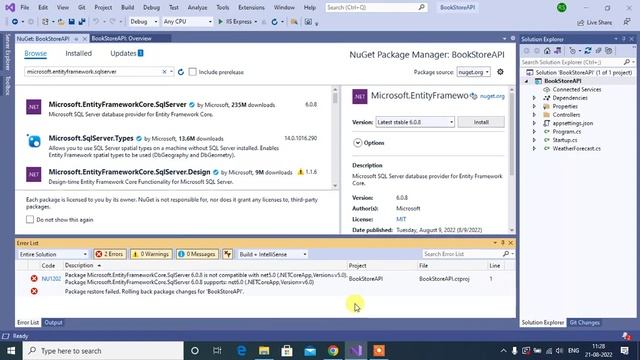Expand the Dependencies node
This screenshot has width=640, height=360.
(x=534, y=98)
